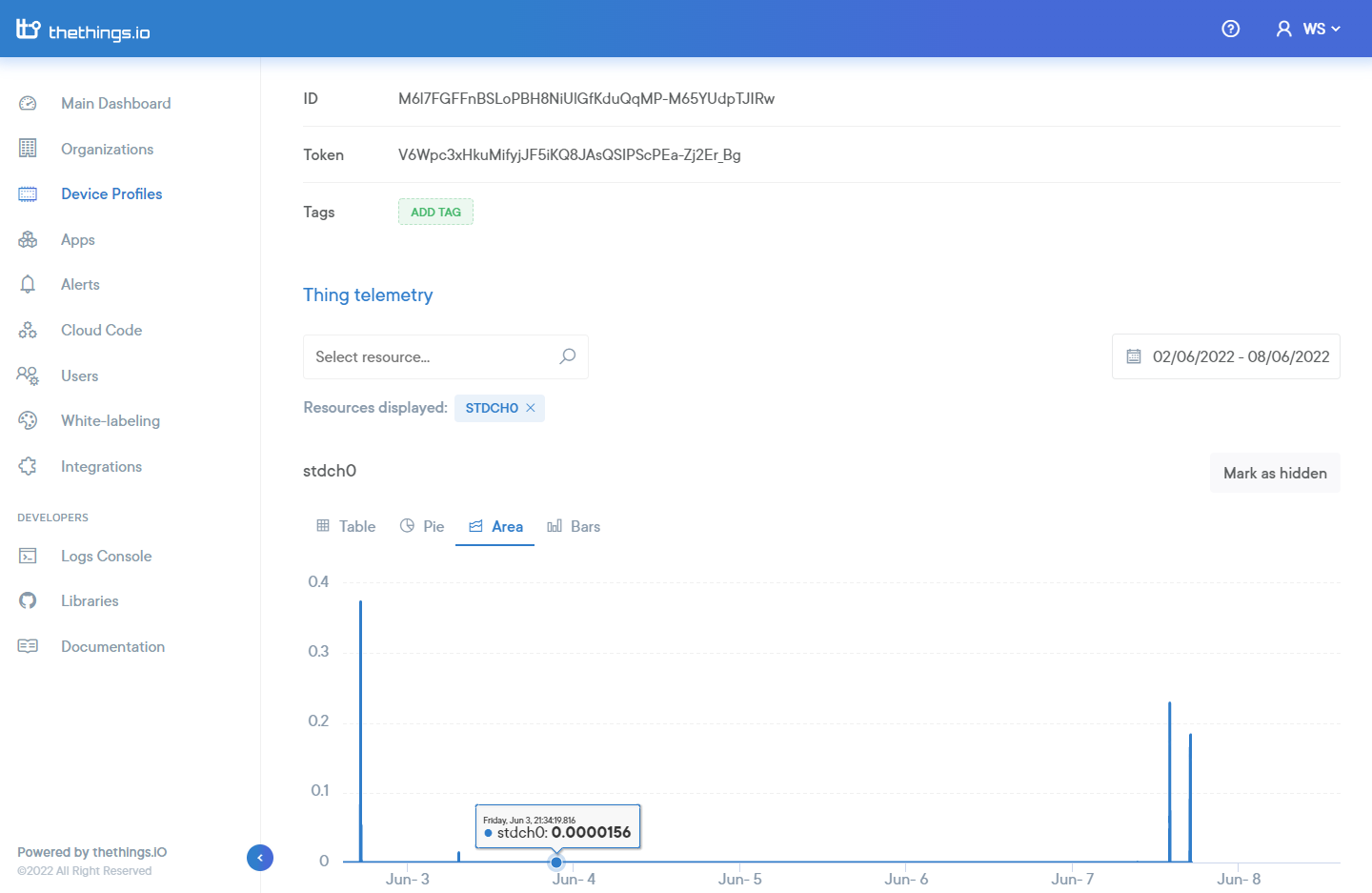Click the Thing telemetry heading

[x=368, y=295]
